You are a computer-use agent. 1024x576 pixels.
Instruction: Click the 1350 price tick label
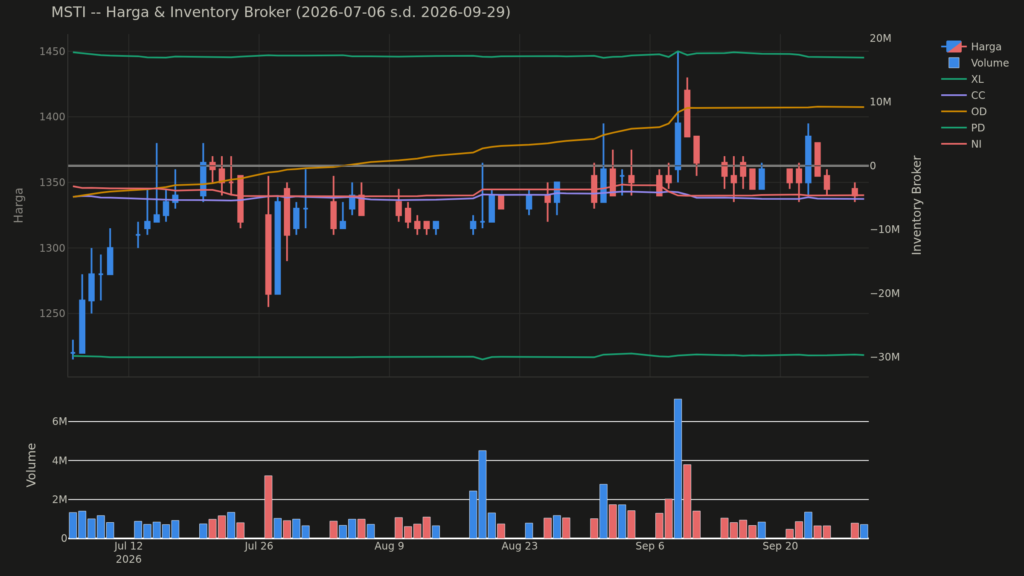pyautogui.click(x=52, y=182)
